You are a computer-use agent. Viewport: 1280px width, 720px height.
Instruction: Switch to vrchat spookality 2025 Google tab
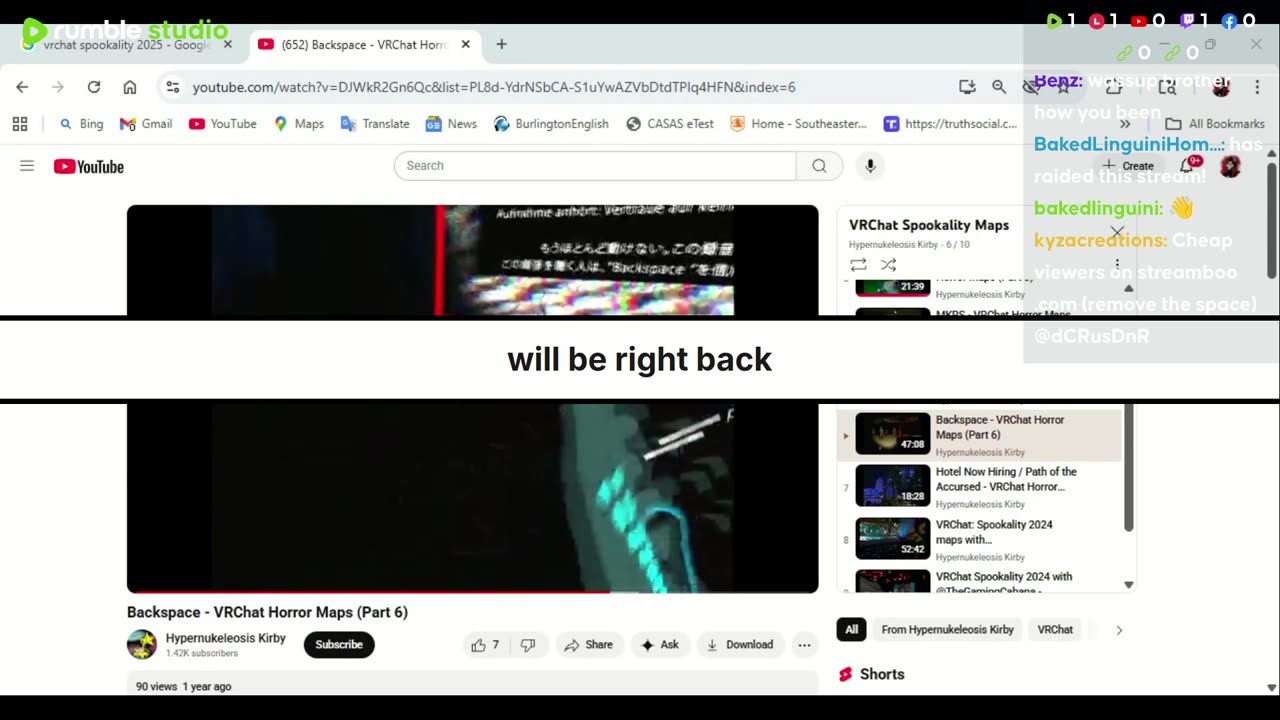pyautogui.click(x=125, y=45)
